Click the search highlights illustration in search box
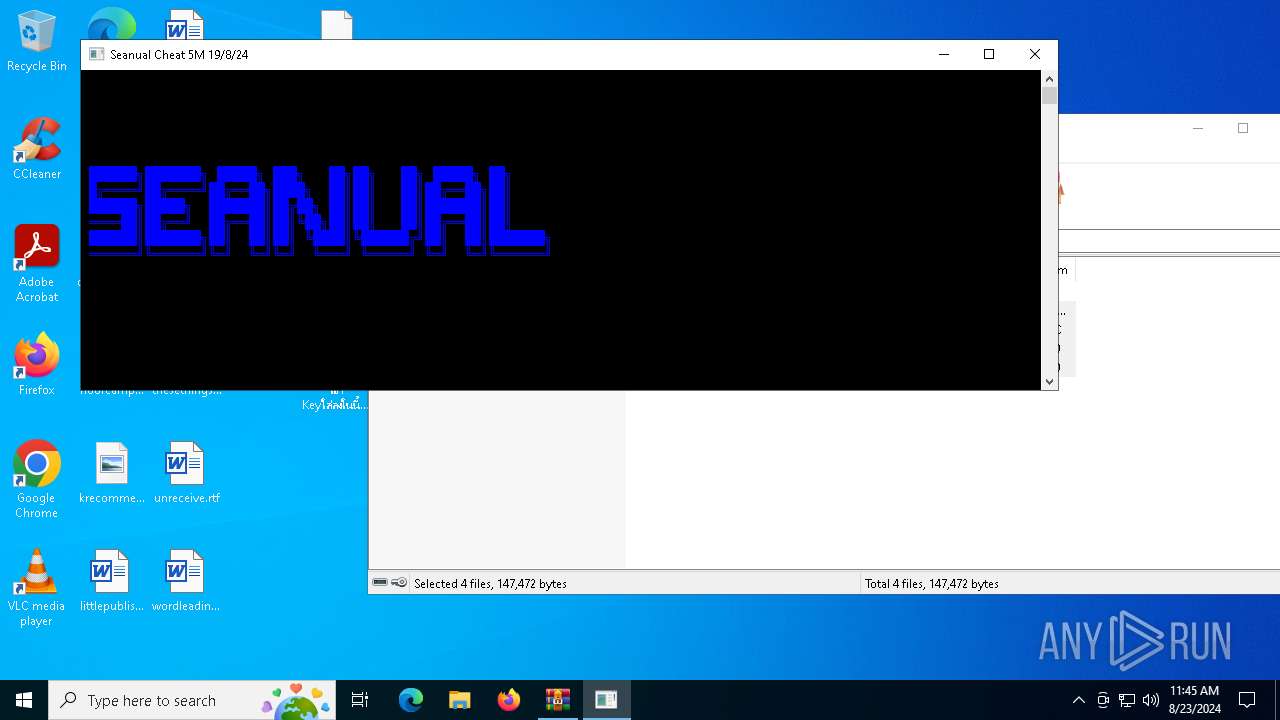Screen dimensions: 1280x720 pos(295,700)
